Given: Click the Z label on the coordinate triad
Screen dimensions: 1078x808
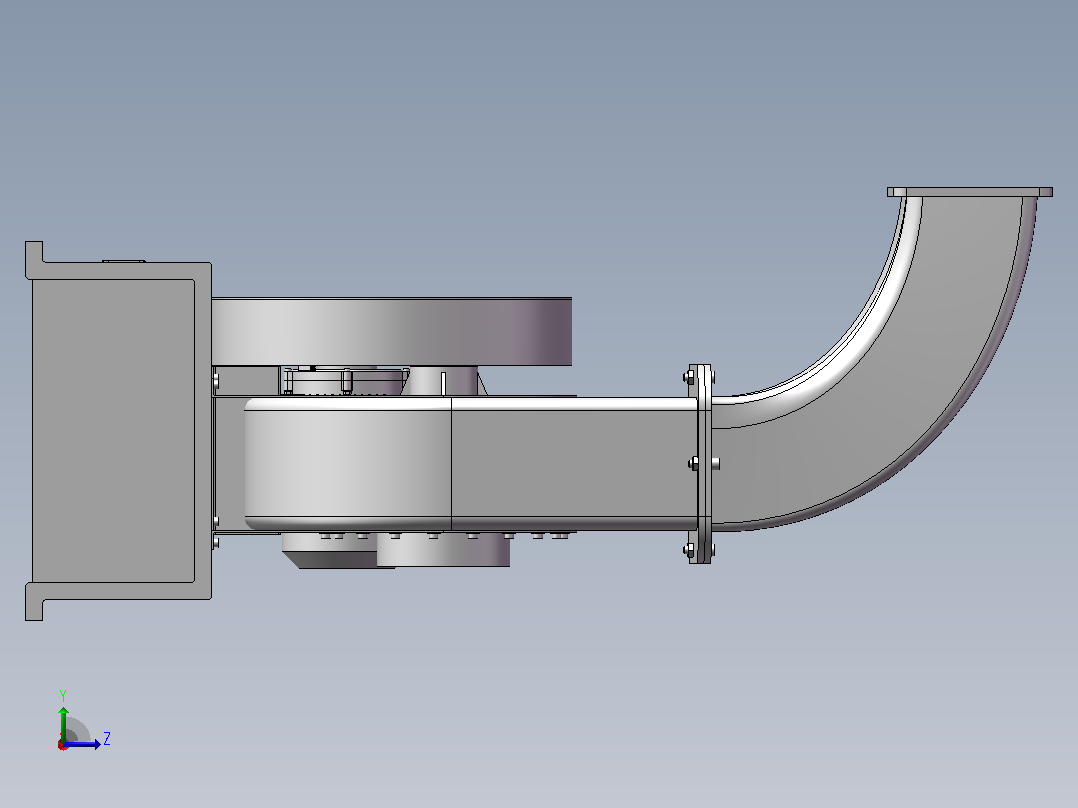Looking at the screenshot, I should click(x=107, y=739).
